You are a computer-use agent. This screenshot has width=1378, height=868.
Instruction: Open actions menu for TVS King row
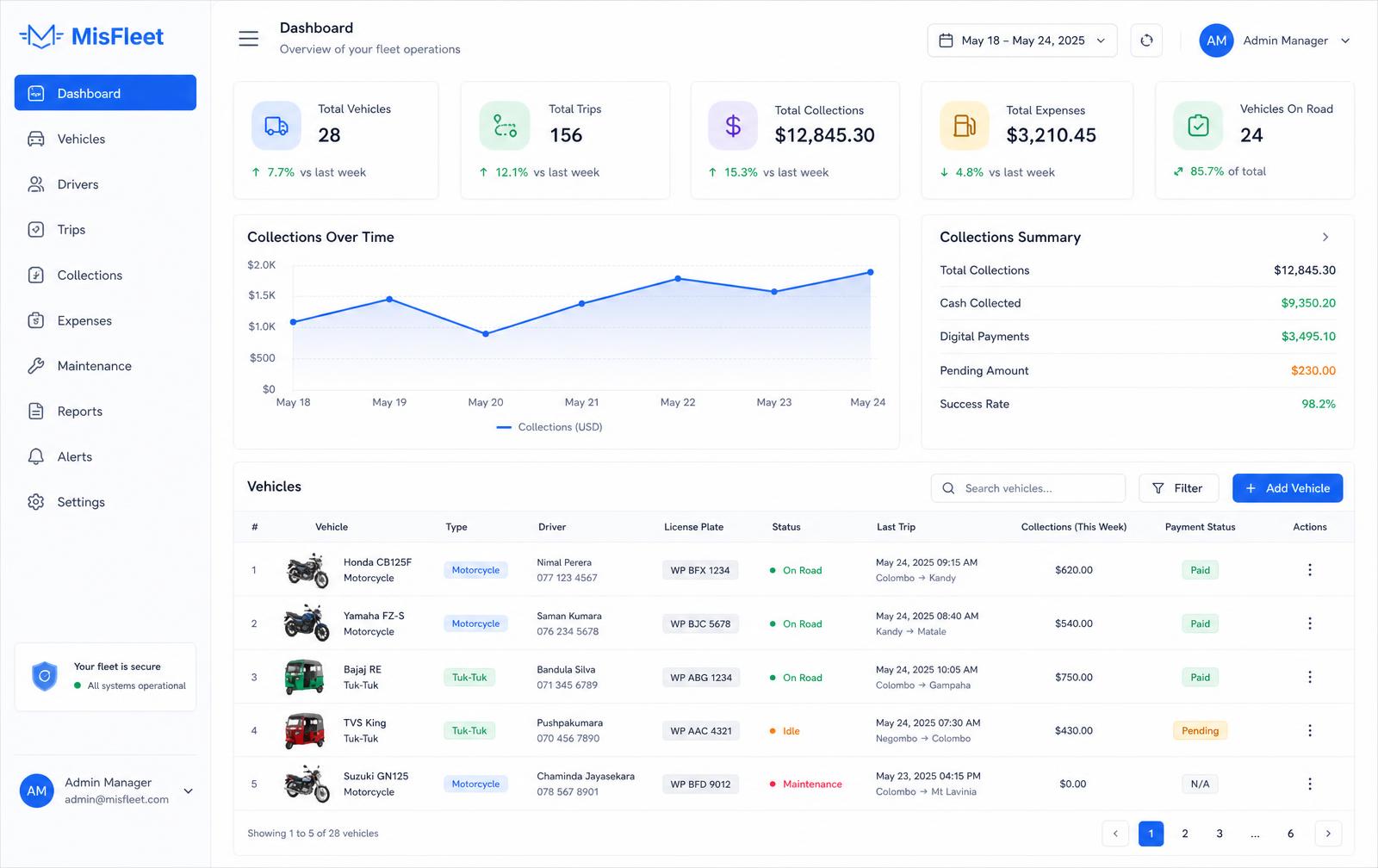click(x=1310, y=730)
